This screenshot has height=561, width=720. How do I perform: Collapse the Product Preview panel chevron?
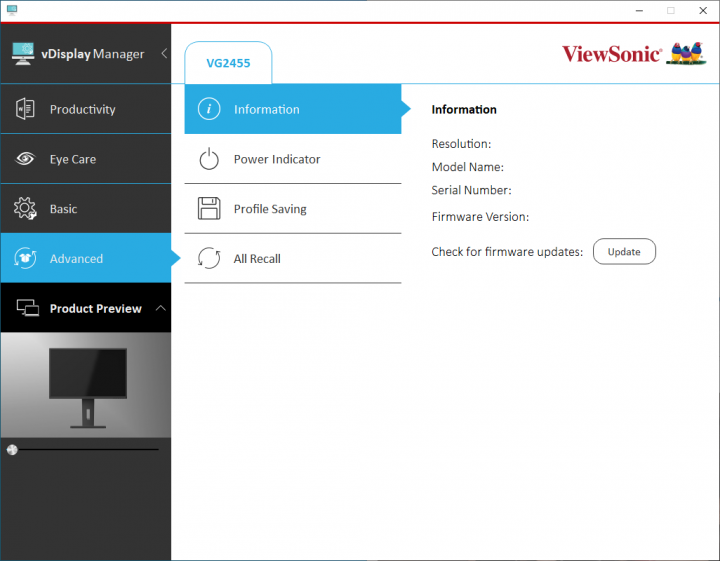point(161,308)
